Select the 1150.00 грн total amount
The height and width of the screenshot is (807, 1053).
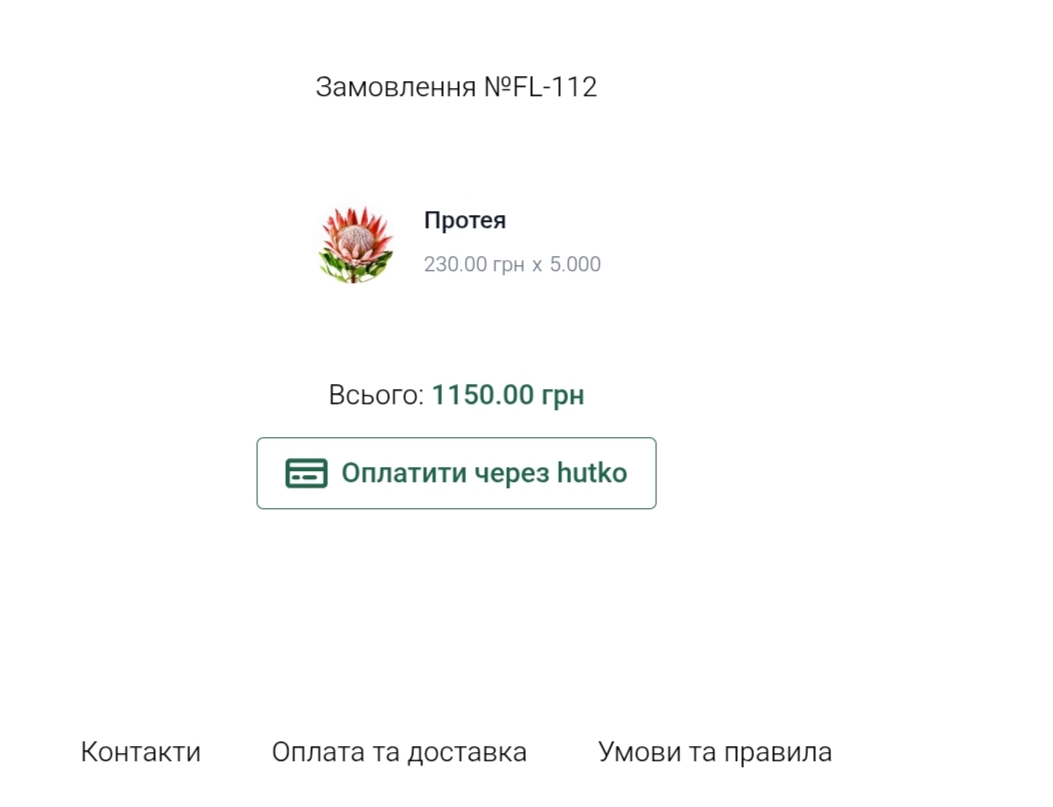[508, 395]
